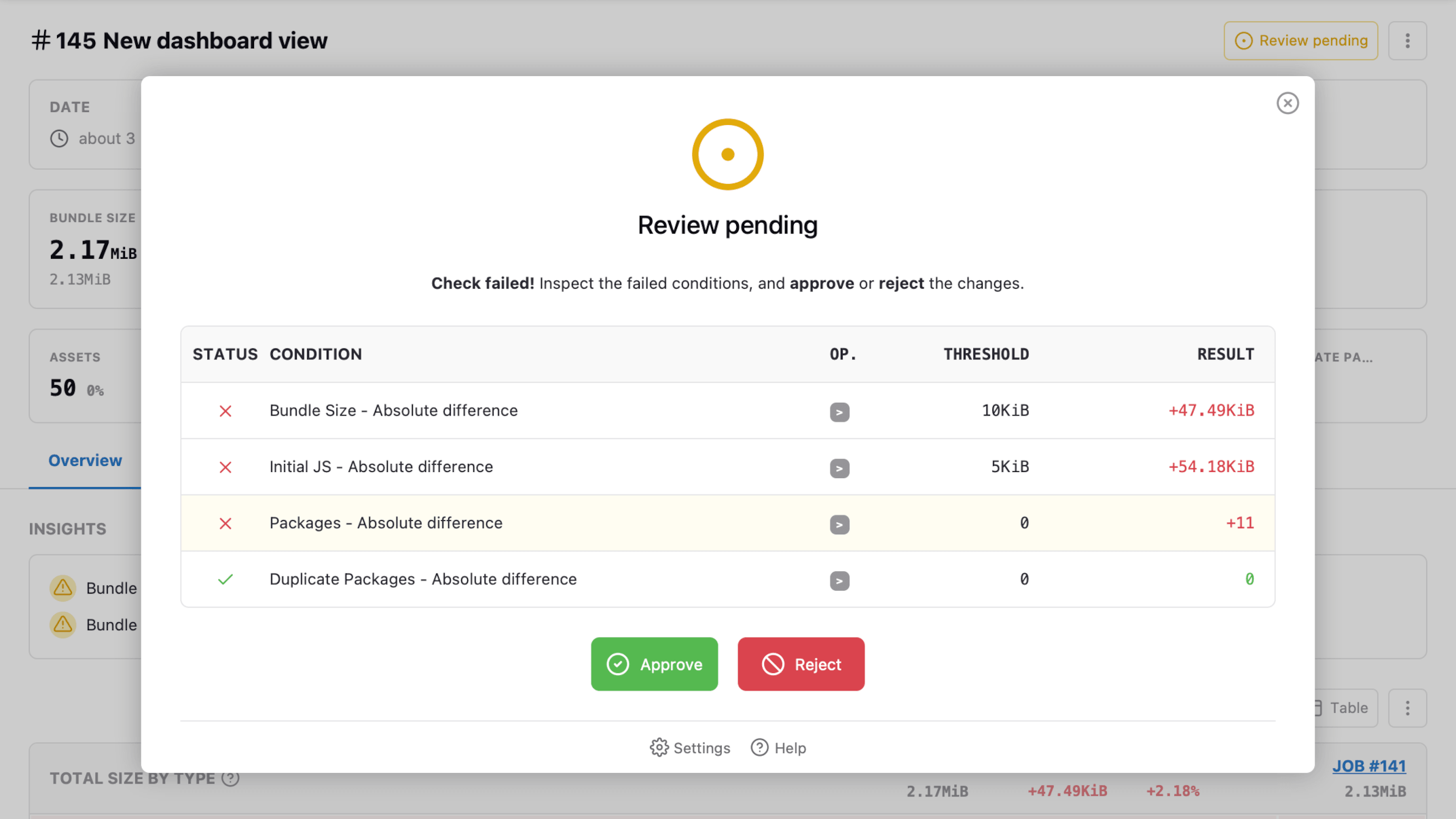Open the kebab menu beside the Table button

(x=1407, y=708)
